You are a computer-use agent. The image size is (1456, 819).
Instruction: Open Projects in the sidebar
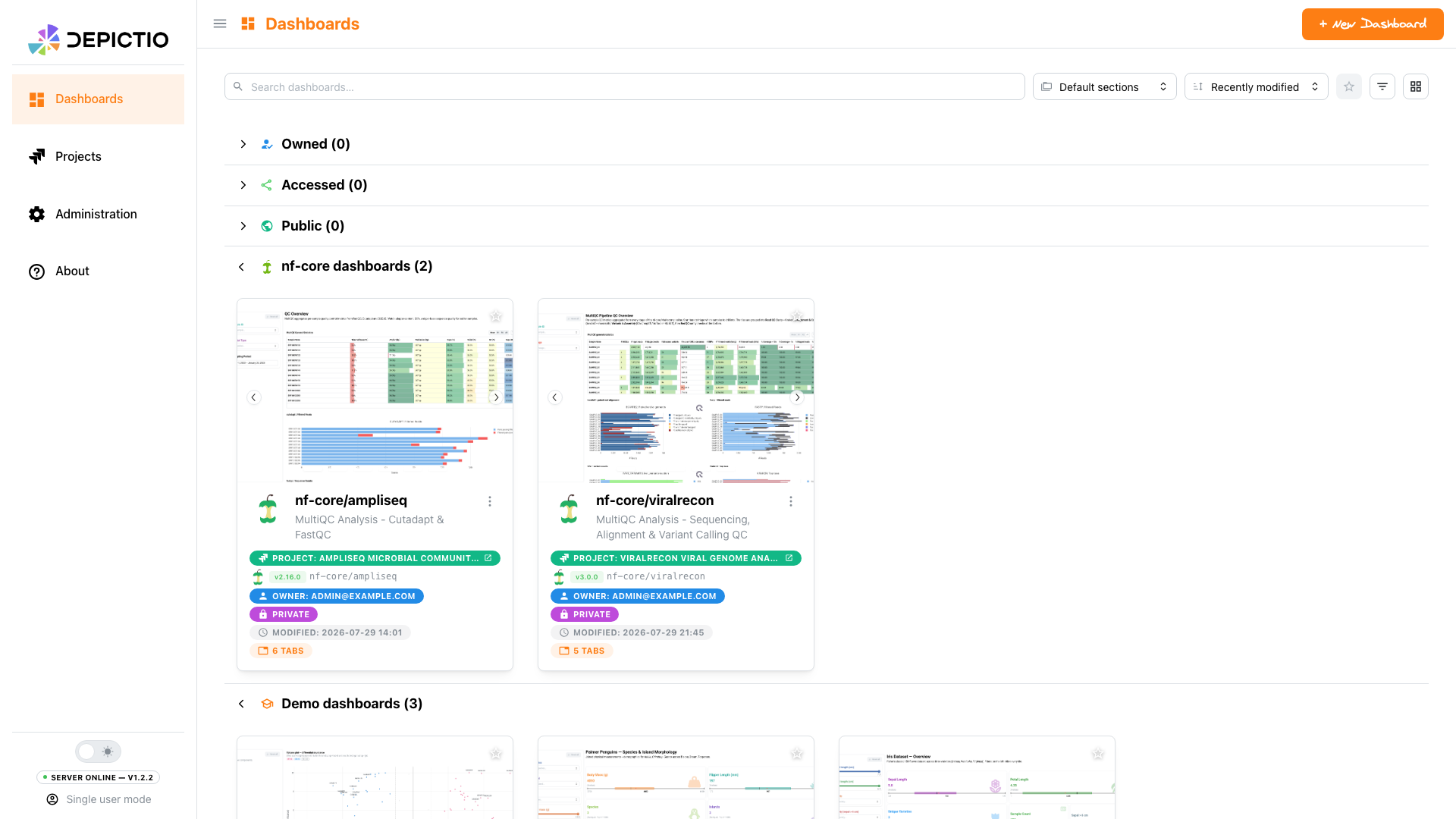[x=99, y=156]
